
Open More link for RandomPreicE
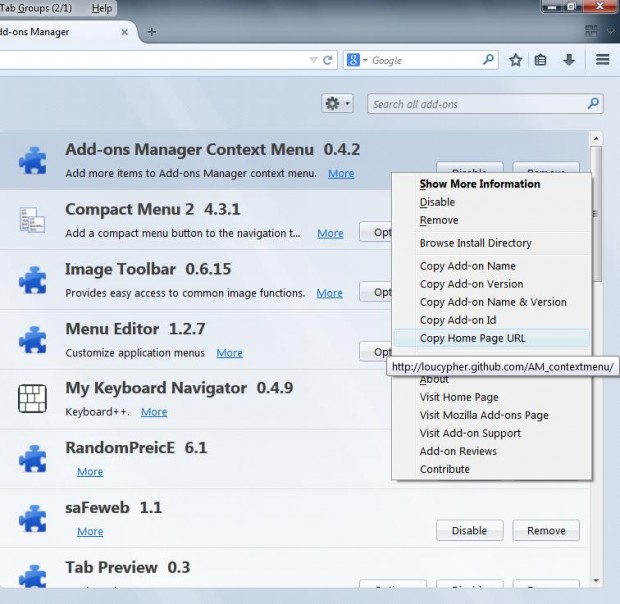tap(90, 472)
